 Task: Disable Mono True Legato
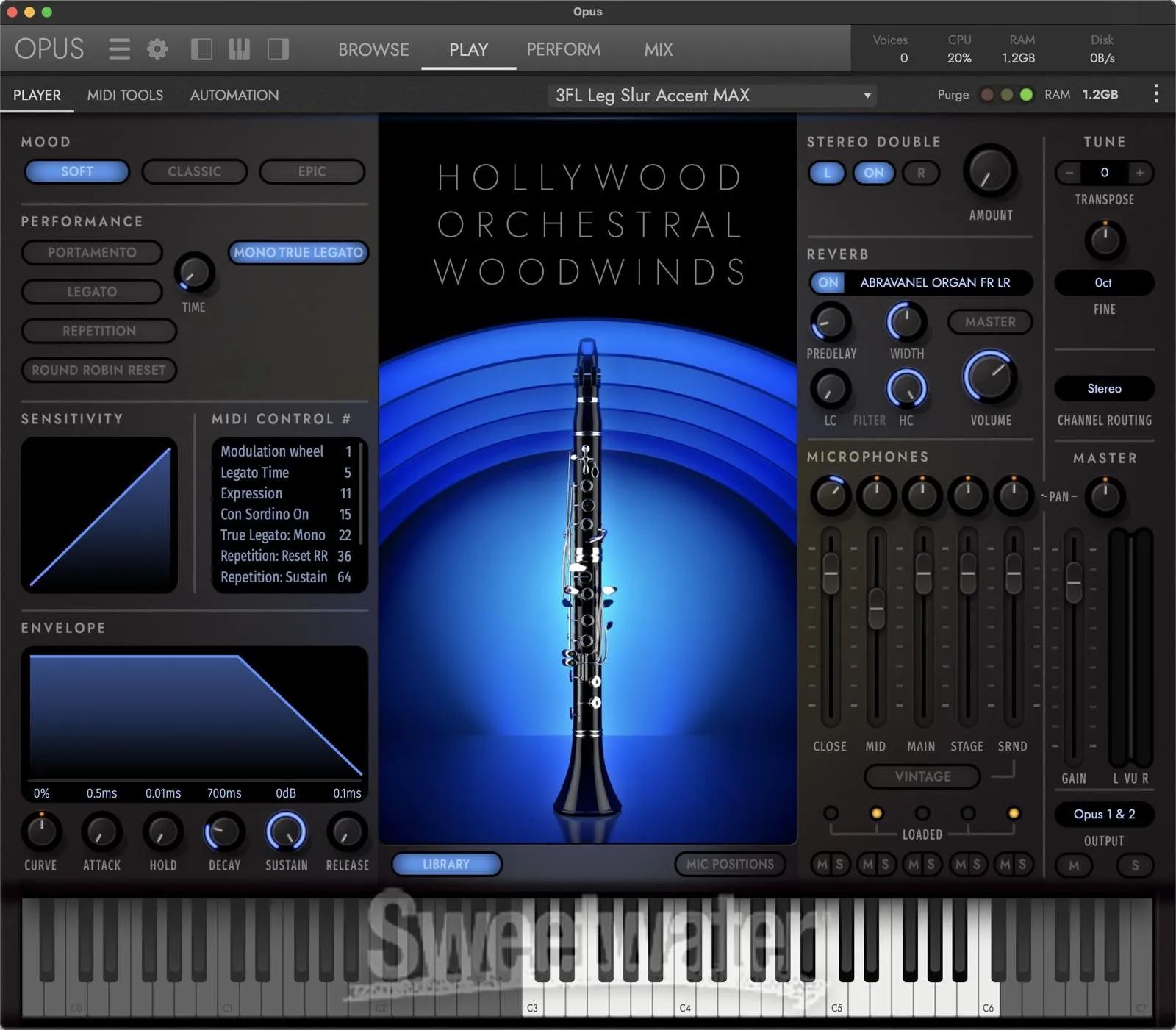pyautogui.click(x=298, y=252)
